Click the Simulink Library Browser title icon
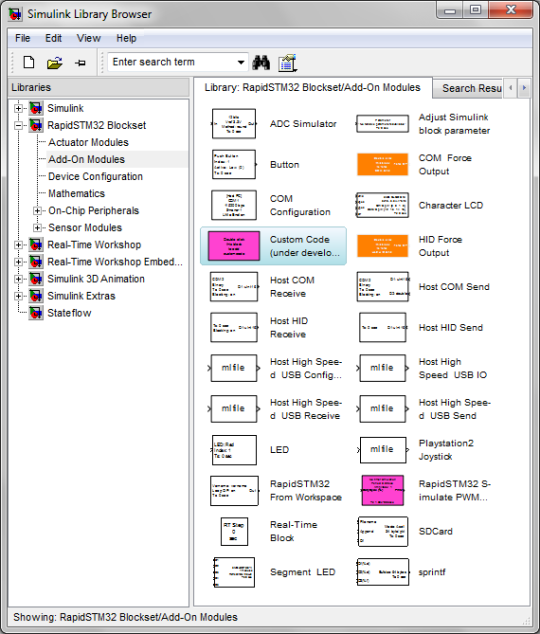Screen dimensions: 540x634 point(15,14)
